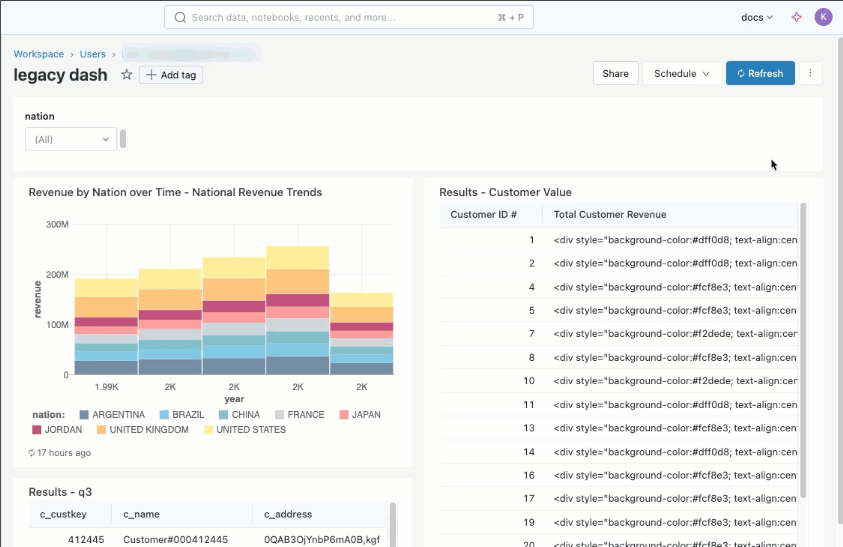The image size is (843, 547).
Task: Click the search magnifier icon
Action: (x=180, y=17)
